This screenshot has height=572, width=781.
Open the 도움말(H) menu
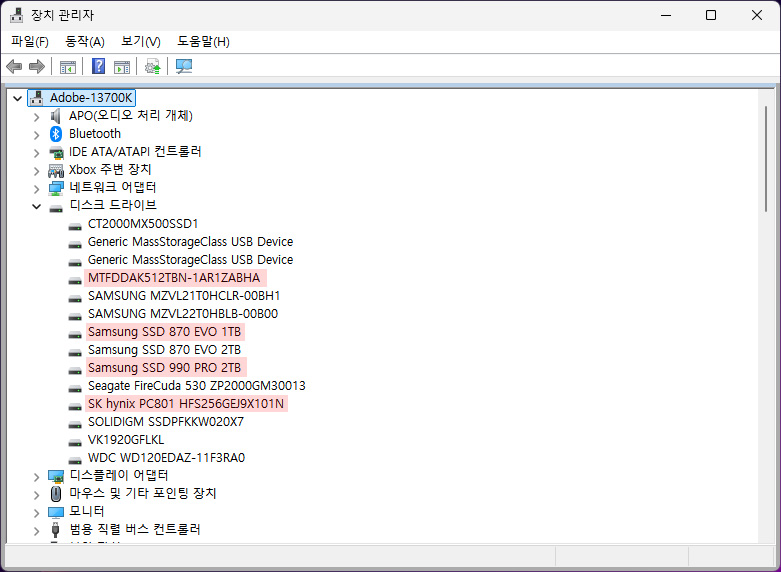pyautogui.click(x=203, y=41)
